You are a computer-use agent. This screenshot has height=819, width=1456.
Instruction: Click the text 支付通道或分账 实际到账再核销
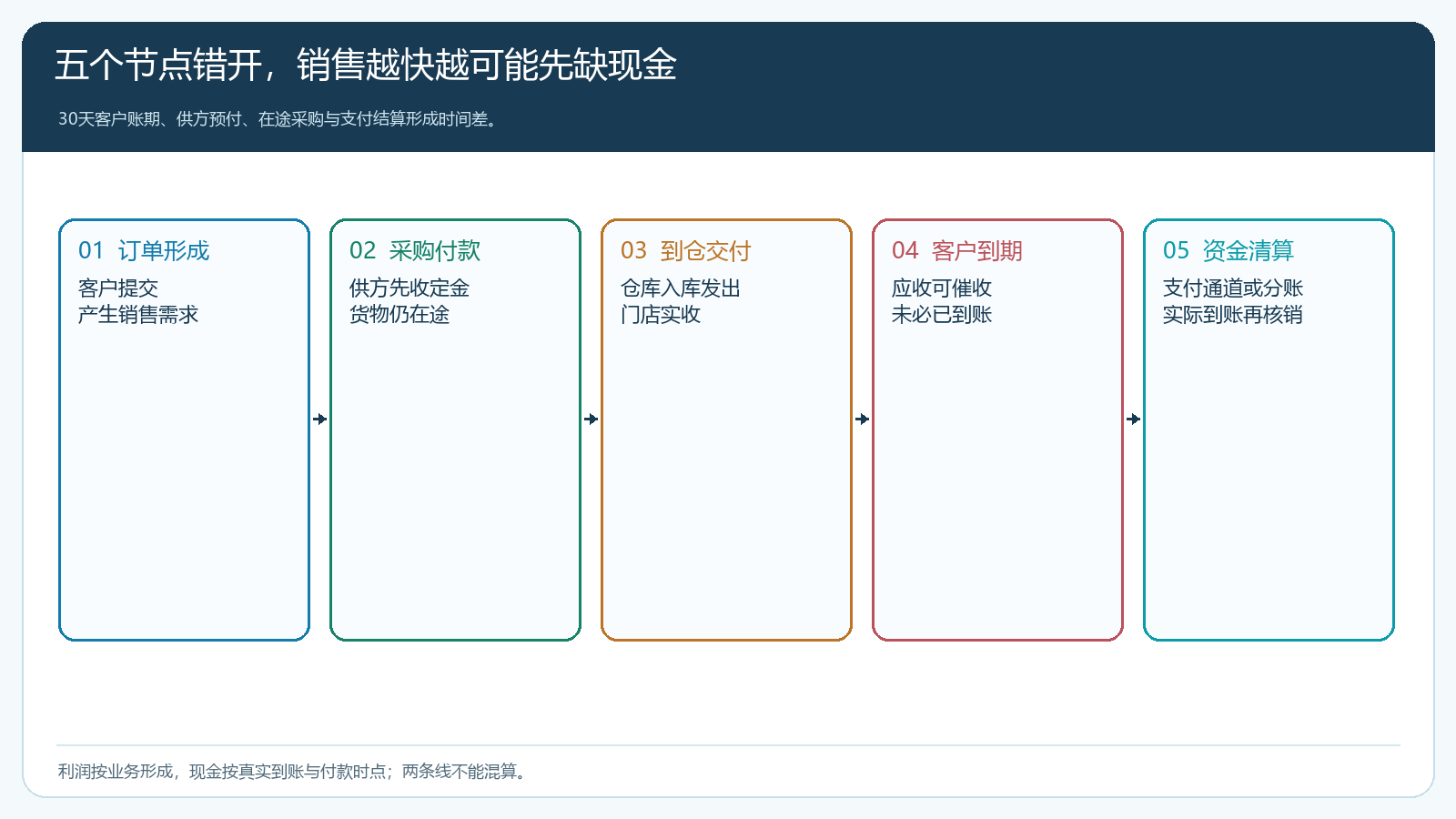[x=1233, y=301]
